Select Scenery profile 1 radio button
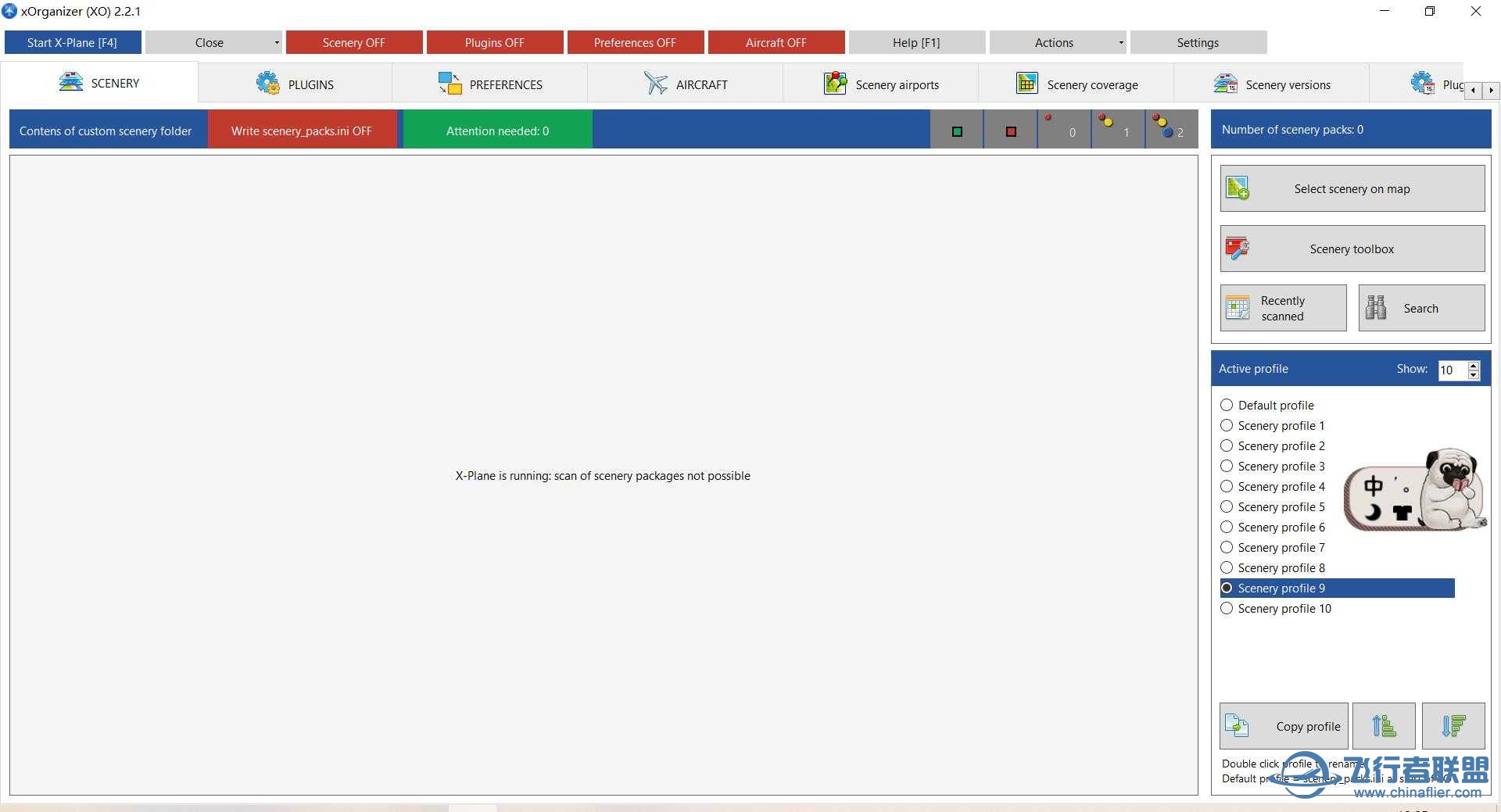The height and width of the screenshot is (812, 1501). point(1227,425)
